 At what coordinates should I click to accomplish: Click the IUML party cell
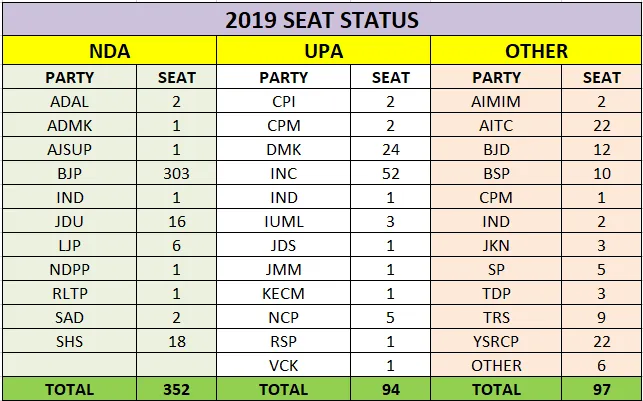tap(283, 221)
